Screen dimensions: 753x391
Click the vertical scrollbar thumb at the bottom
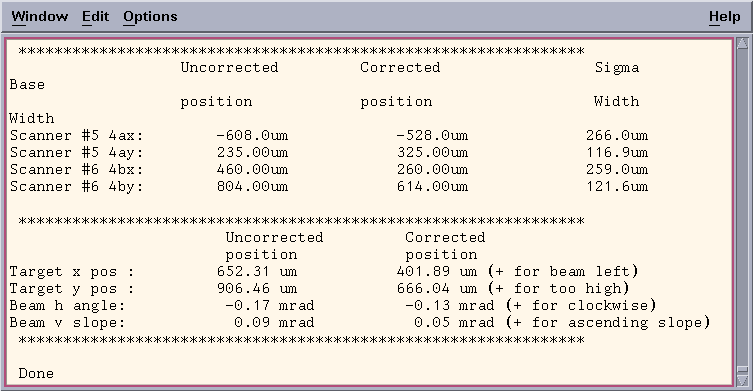(x=742, y=369)
